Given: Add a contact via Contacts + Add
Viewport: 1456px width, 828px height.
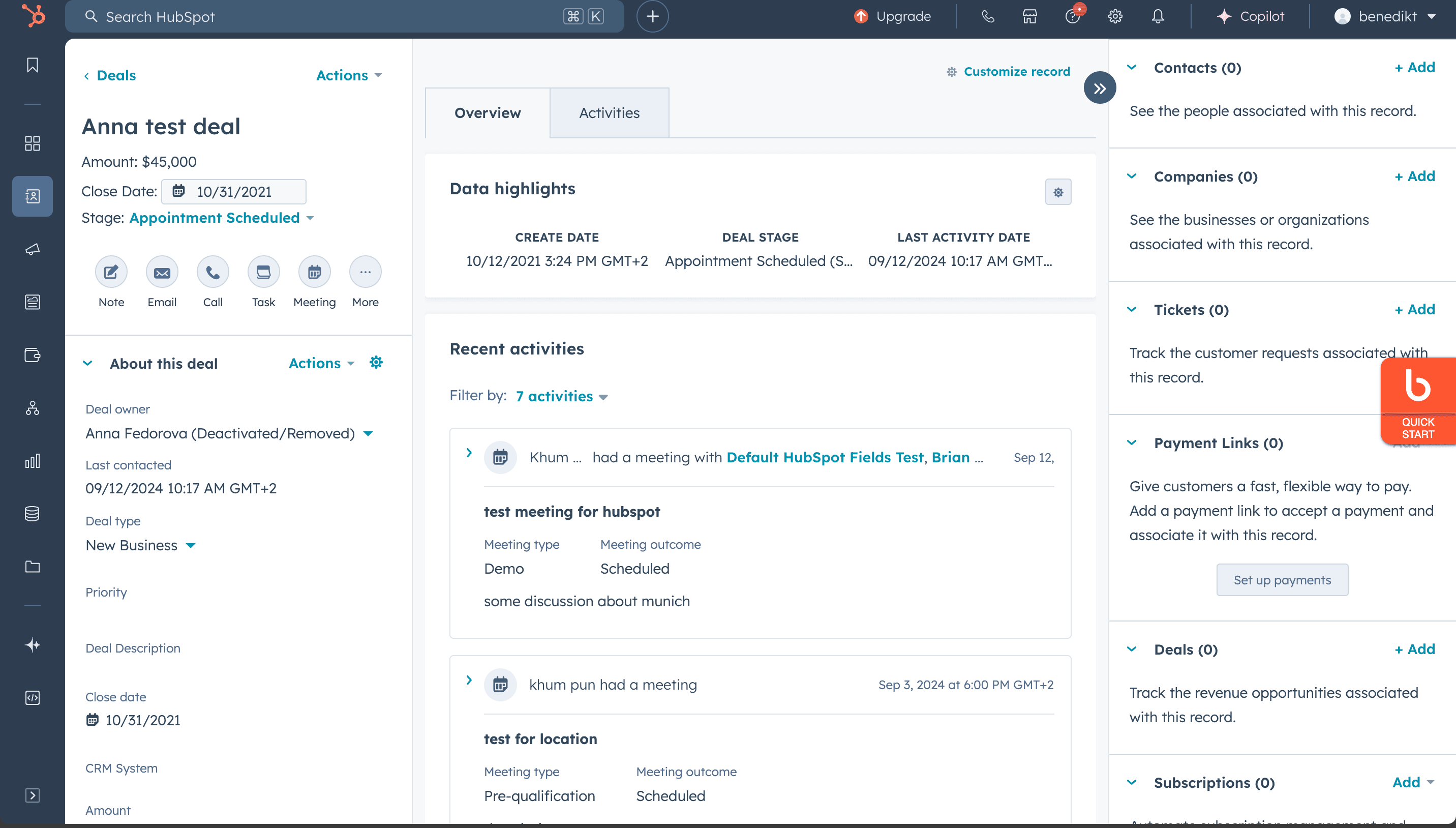Looking at the screenshot, I should [x=1414, y=67].
